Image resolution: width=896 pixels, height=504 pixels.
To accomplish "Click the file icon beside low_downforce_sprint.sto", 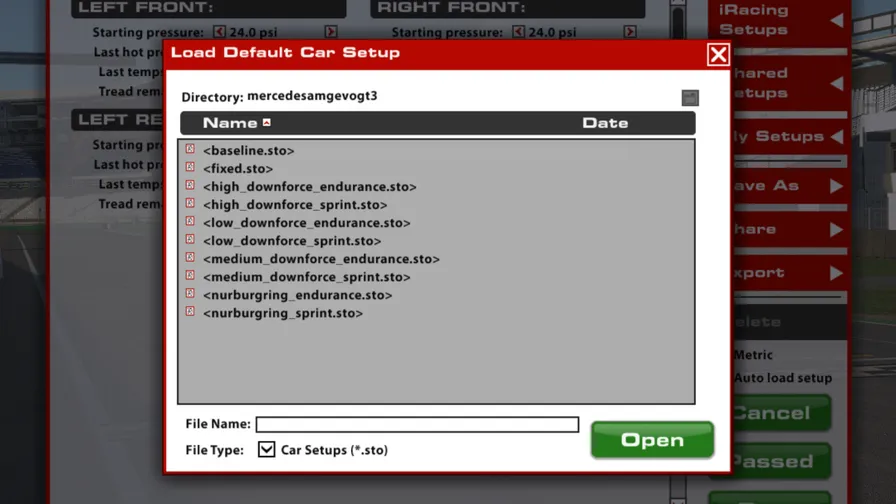I will tap(190, 239).
